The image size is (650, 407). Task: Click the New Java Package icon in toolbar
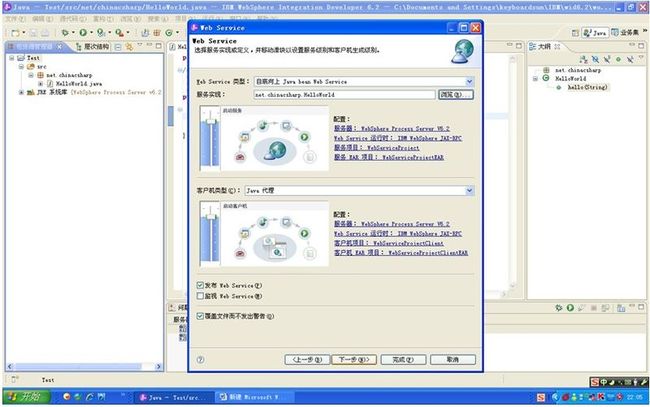[157, 33]
